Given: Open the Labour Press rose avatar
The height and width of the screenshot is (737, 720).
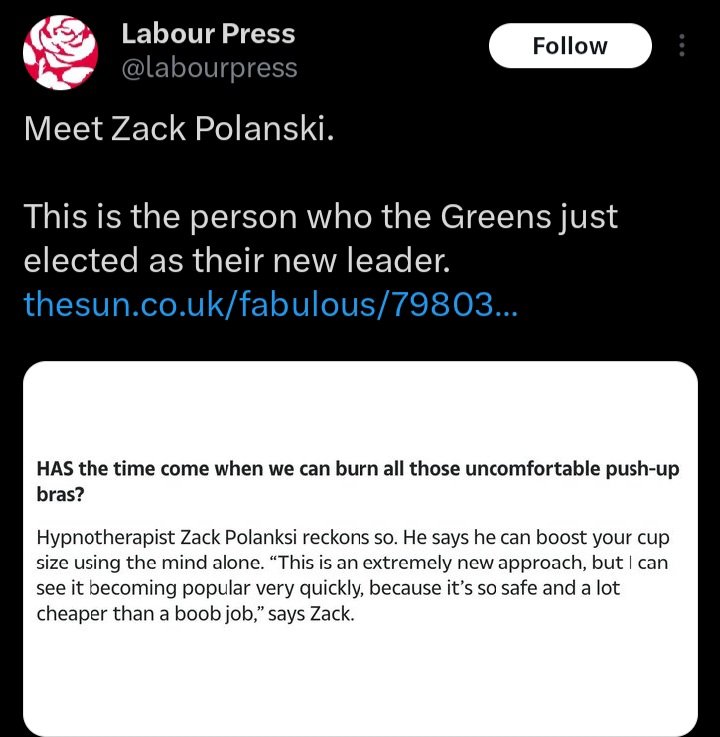Looking at the screenshot, I should [61, 52].
